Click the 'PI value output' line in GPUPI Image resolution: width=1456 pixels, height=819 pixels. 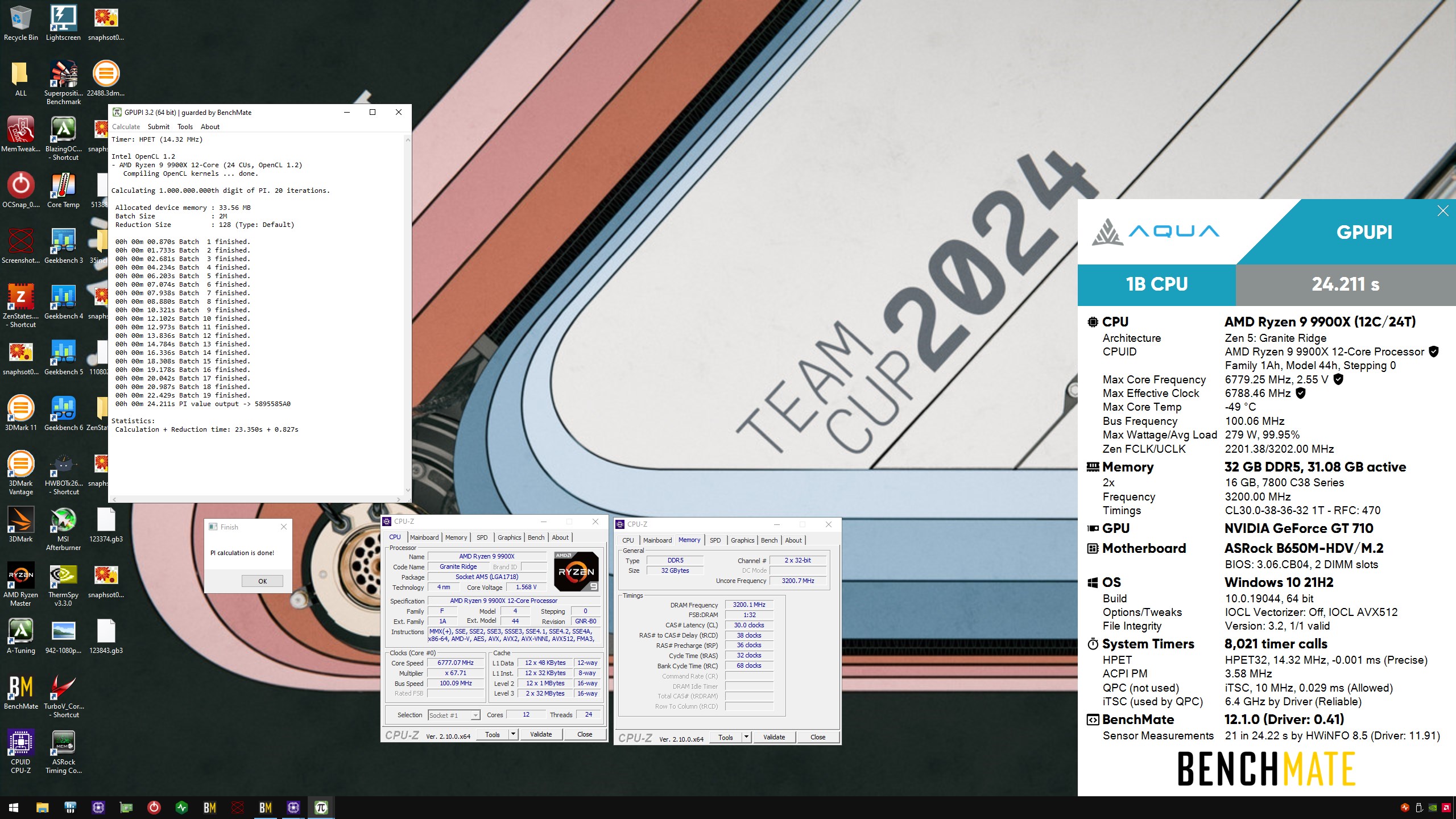click(203, 404)
